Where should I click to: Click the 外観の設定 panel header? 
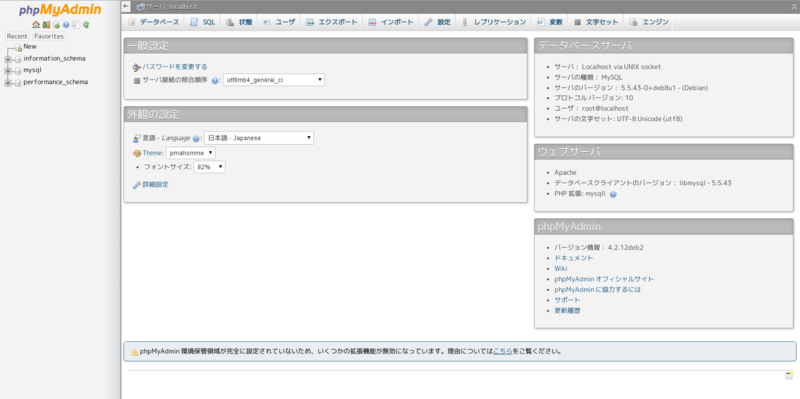[x=326, y=114]
